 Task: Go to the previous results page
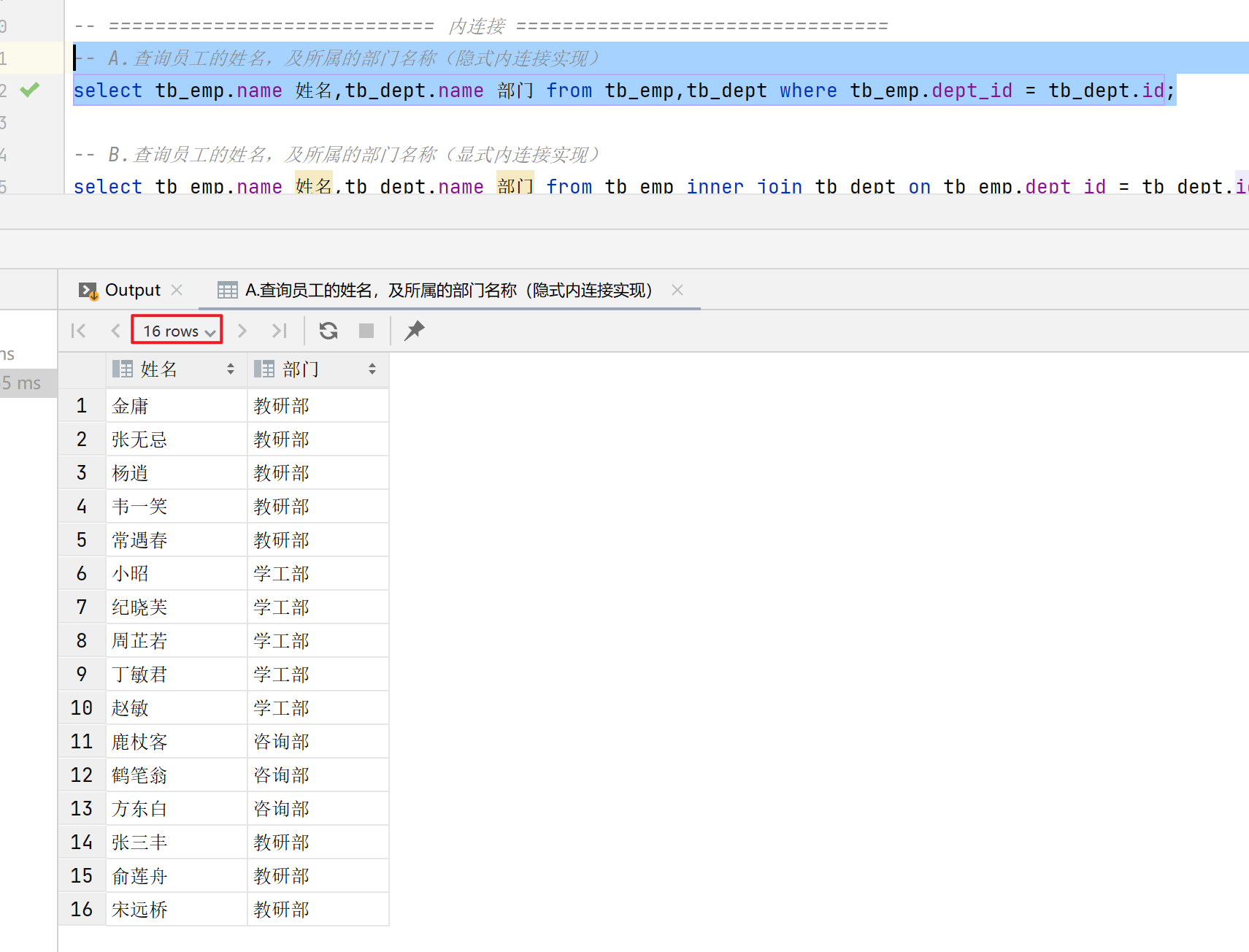(x=115, y=331)
